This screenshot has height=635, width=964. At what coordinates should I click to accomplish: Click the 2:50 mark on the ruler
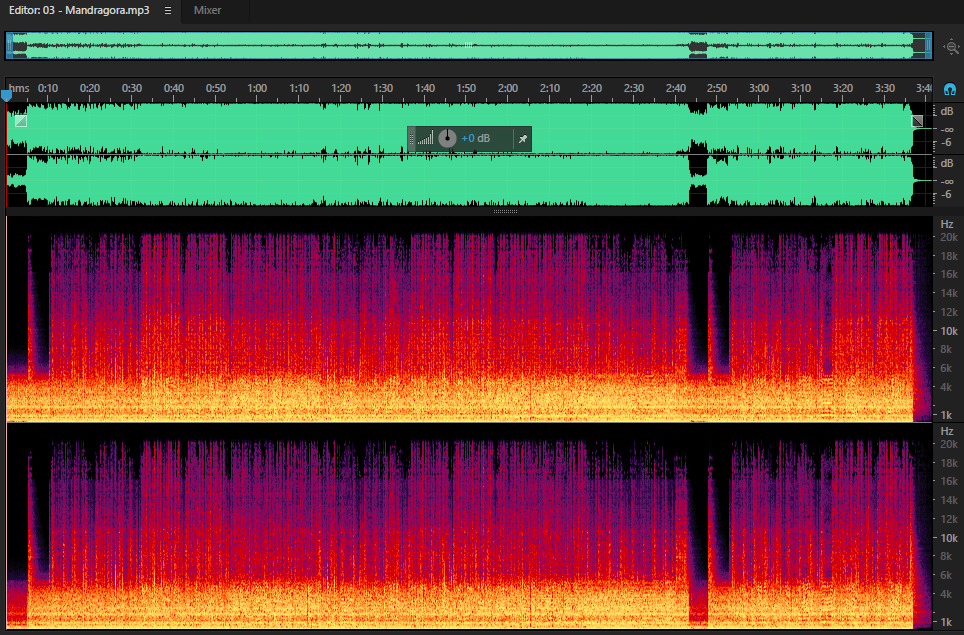(717, 88)
